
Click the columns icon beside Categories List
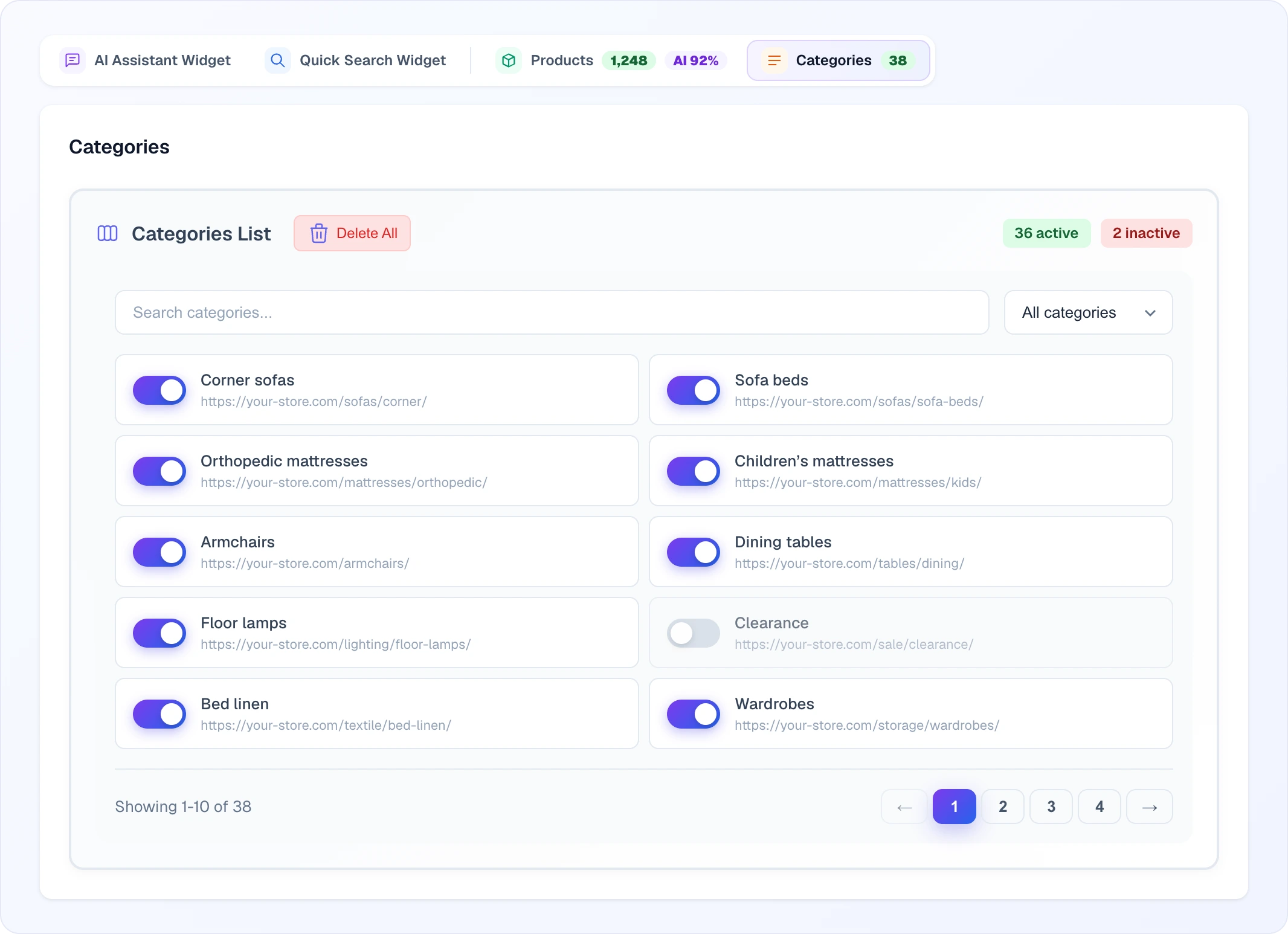tap(108, 233)
